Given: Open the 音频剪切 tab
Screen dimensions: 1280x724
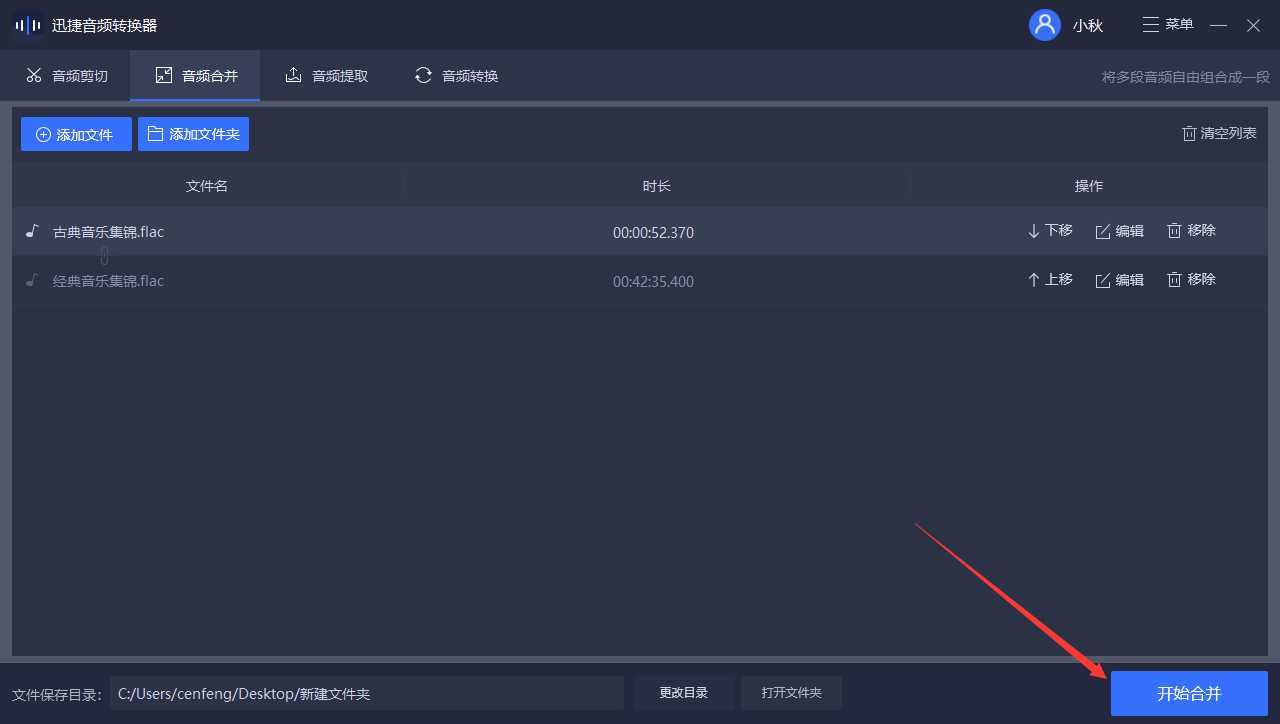Looking at the screenshot, I should coord(65,75).
